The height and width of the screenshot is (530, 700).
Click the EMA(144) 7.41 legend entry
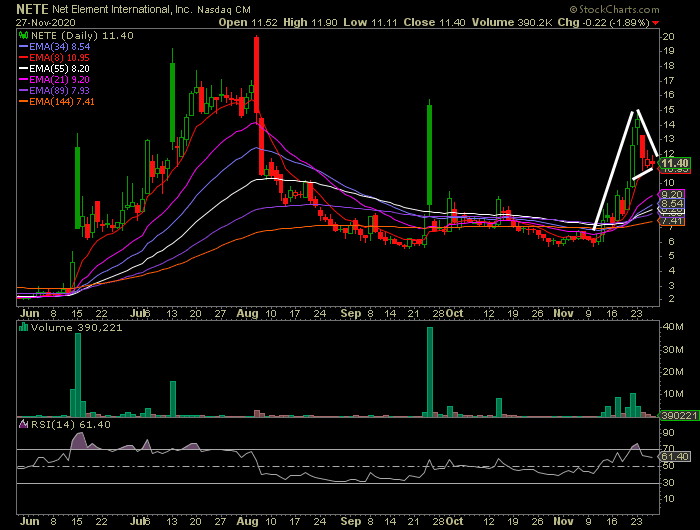pyautogui.click(x=62, y=102)
